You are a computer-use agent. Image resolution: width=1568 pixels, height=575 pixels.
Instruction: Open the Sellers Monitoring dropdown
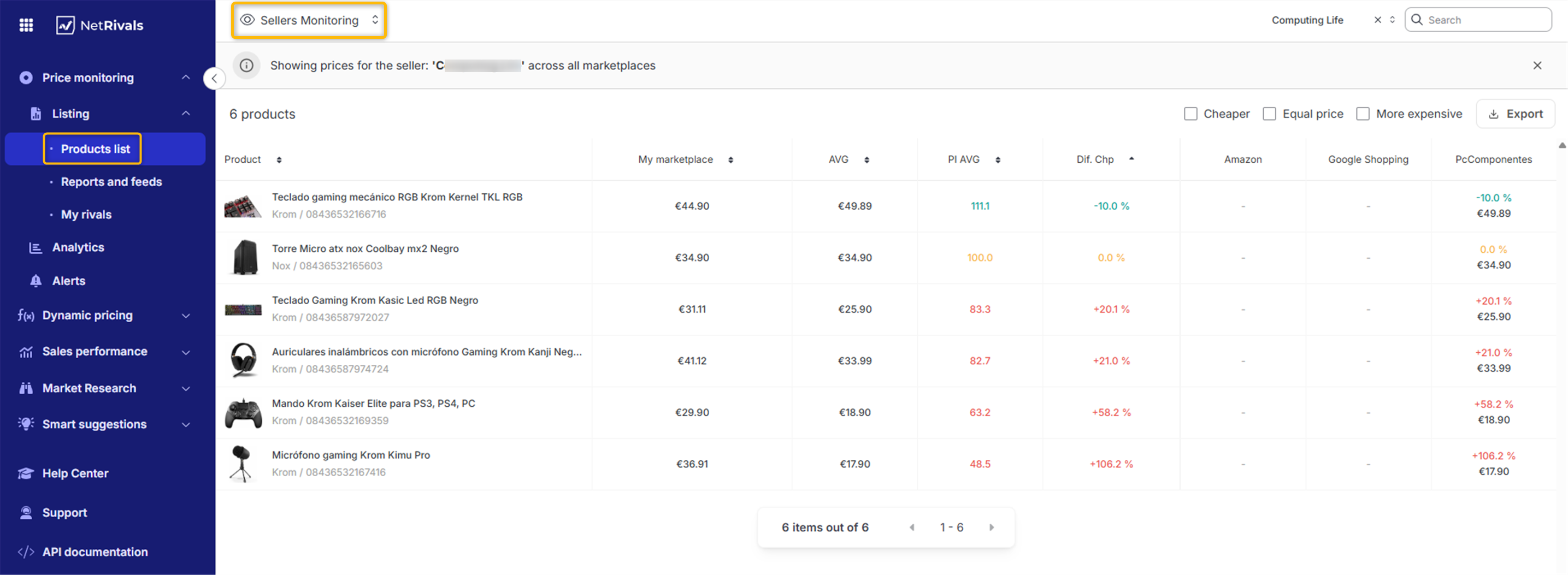(x=309, y=20)
